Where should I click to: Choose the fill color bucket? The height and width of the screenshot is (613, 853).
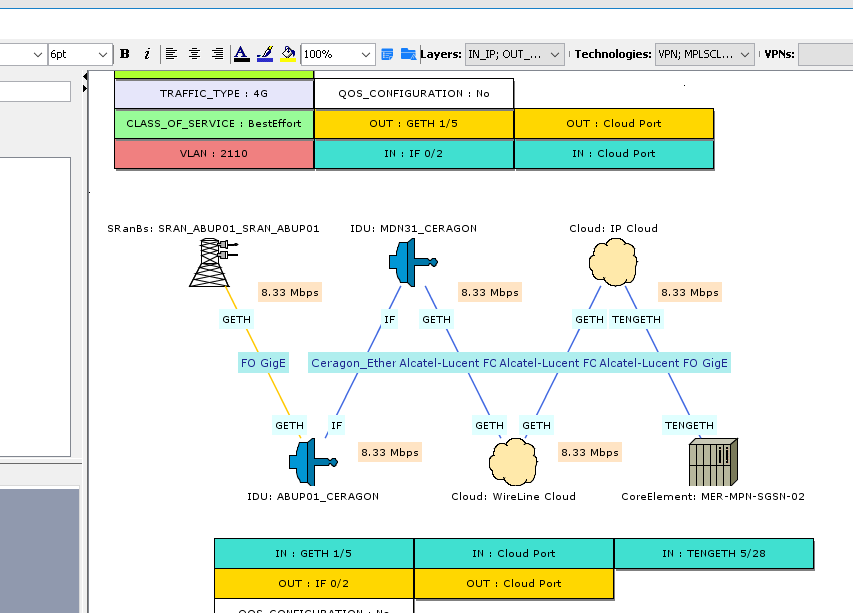click(x=288, y=54)
